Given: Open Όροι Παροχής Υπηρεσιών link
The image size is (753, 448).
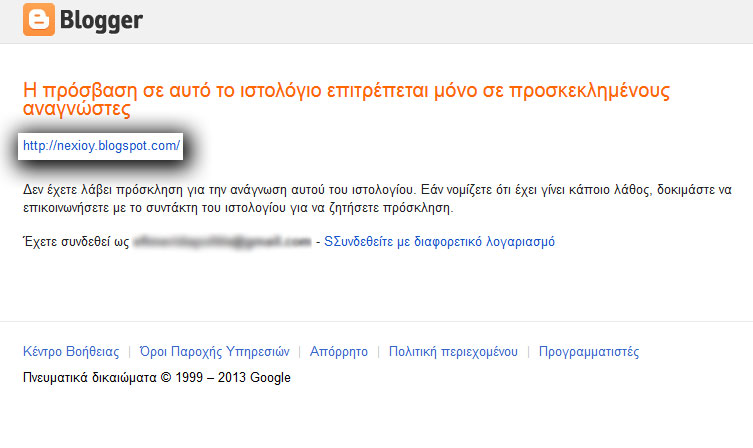Looking at the screenshot, I should 214,351.
